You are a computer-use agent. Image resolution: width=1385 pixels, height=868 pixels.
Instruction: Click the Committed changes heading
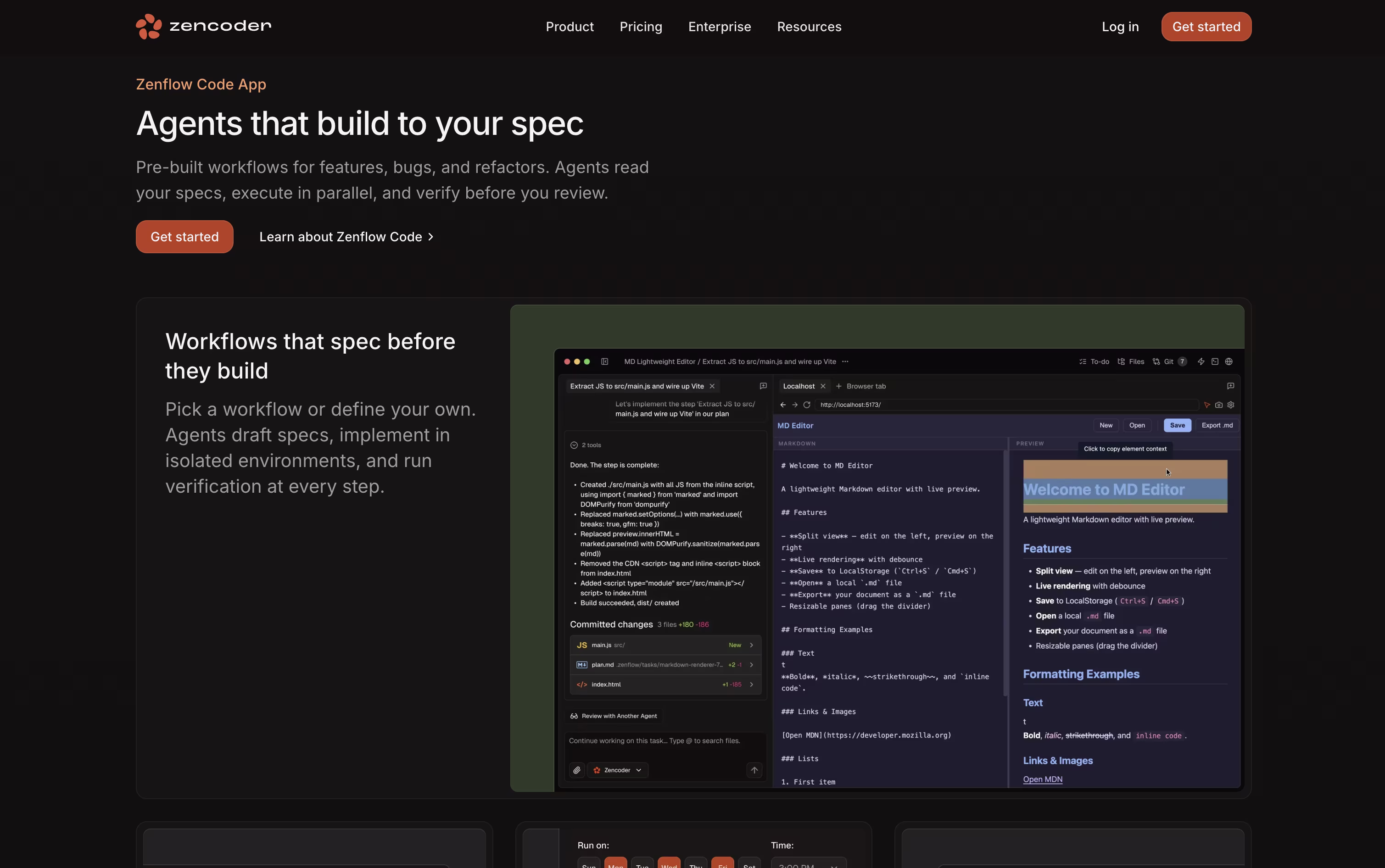click(611, 624)
